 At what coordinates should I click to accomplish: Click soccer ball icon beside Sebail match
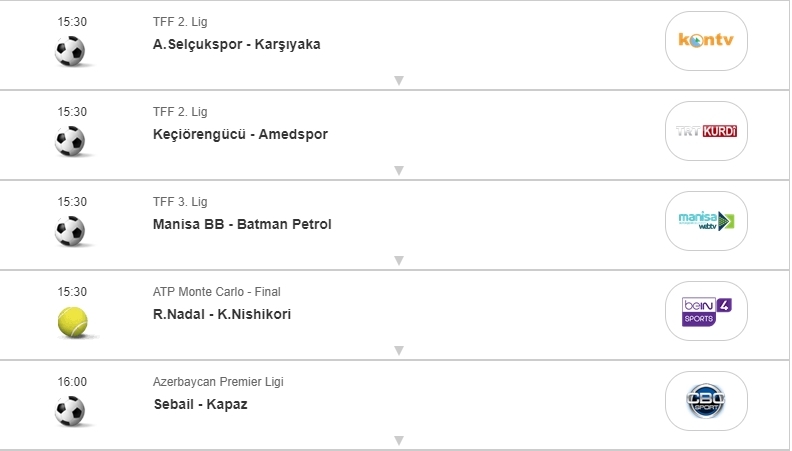point(70,411)
